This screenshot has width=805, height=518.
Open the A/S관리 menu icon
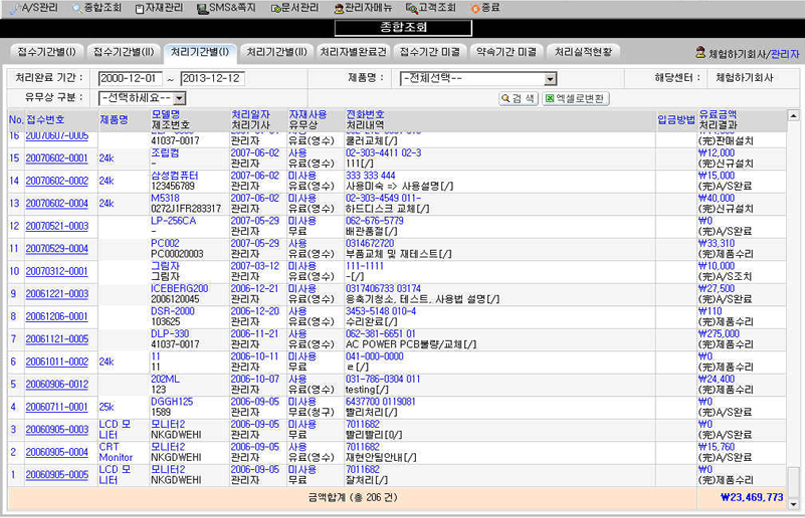[12, 8]
